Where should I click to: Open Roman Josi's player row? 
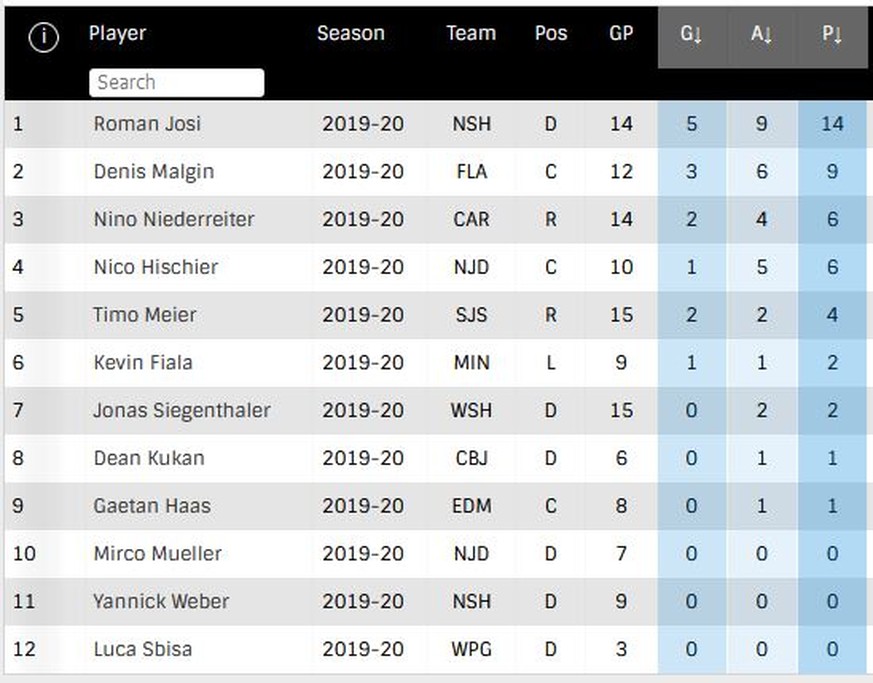(146, 124)
